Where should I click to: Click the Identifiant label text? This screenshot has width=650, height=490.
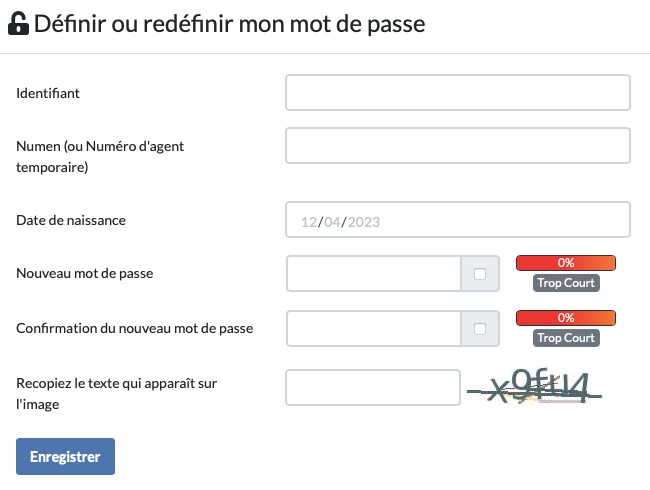pyautogui.click(x=48, y=93)
